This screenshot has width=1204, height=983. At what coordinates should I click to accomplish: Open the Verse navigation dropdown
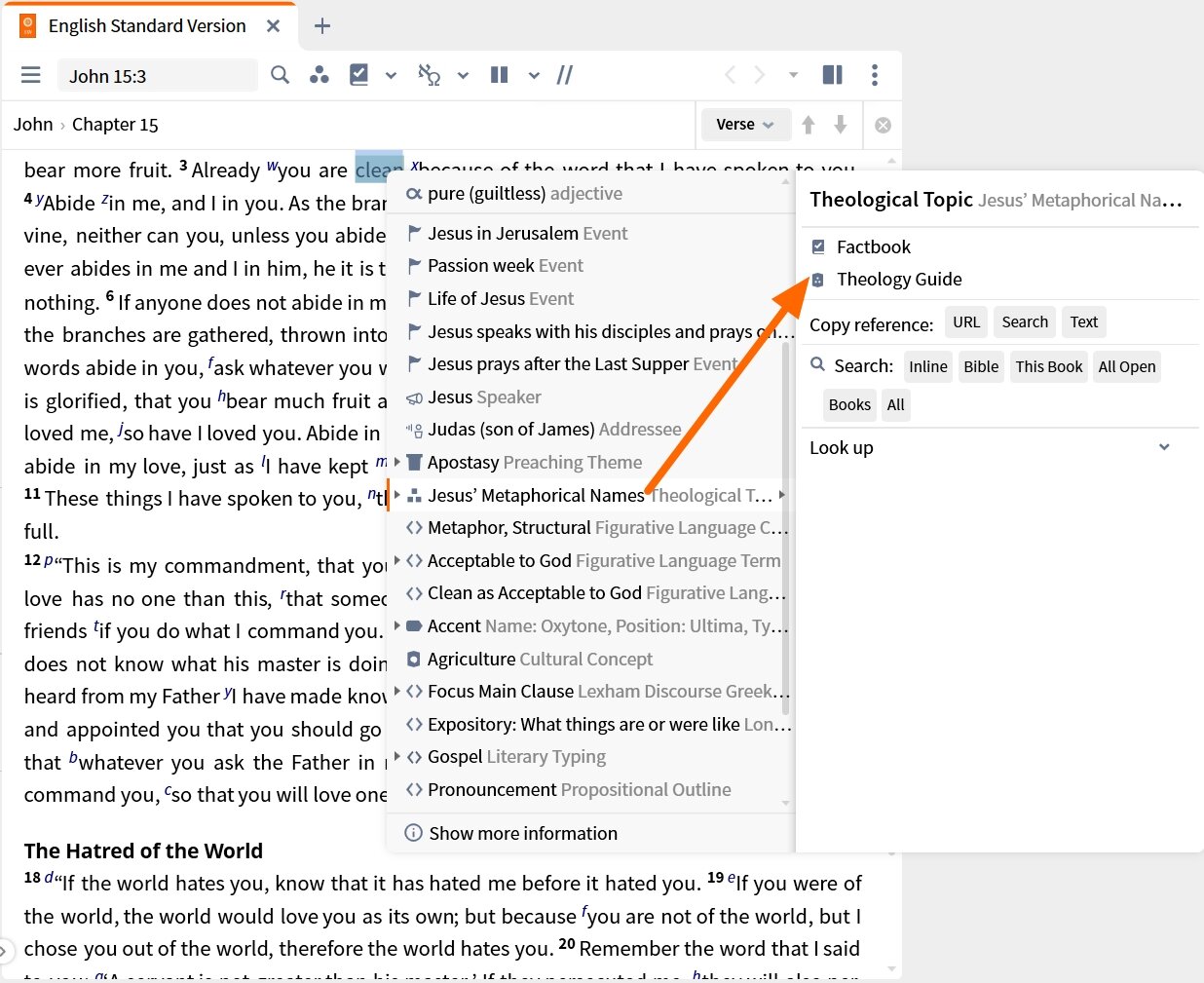[745, 125]
